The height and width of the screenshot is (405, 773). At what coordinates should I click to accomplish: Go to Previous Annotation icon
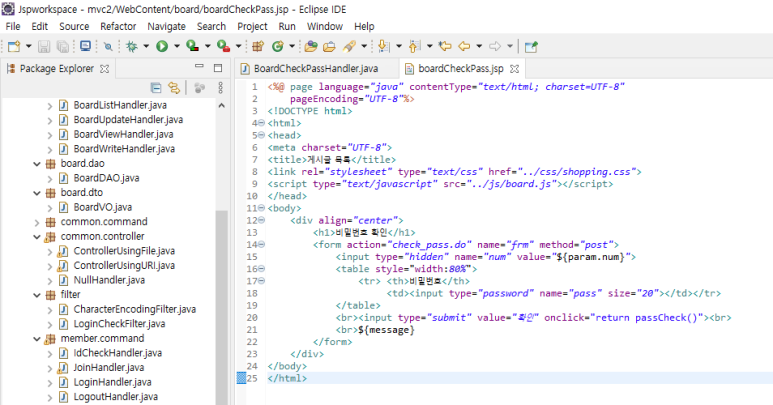pyautogui.click(x=415, y=46)
